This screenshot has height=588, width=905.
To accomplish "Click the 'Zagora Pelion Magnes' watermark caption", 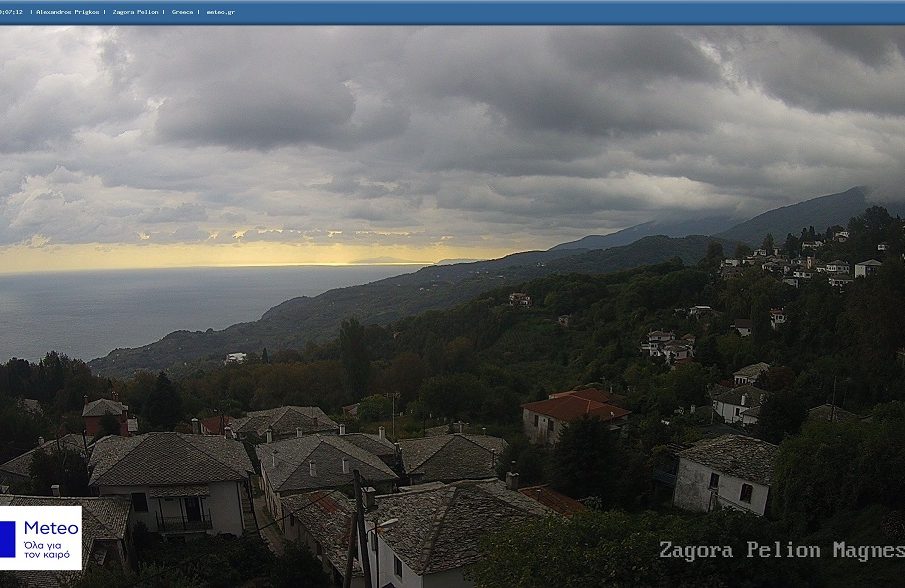I will 780,551.
